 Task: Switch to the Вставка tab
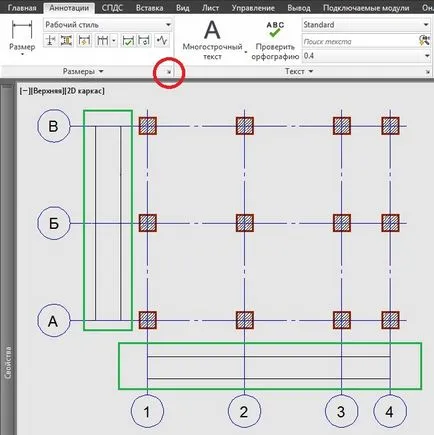tap(149, 8)
